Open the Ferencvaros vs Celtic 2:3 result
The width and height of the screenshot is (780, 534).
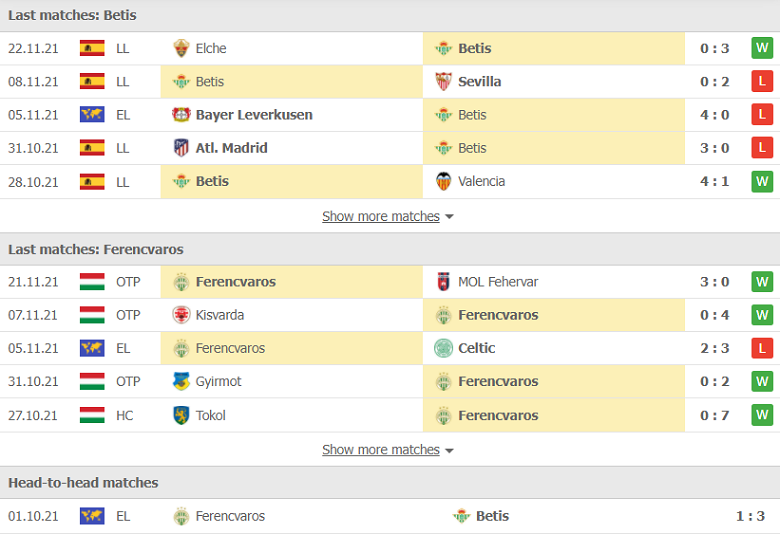pos(715,348)
